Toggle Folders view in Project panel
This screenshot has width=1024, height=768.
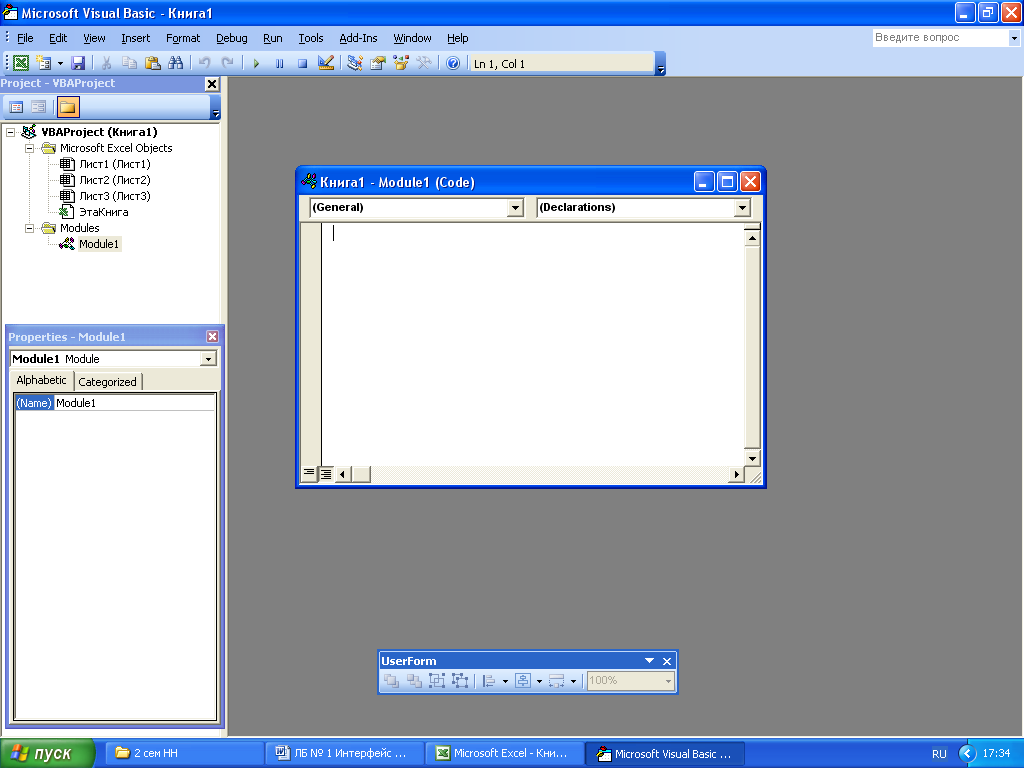68,106
